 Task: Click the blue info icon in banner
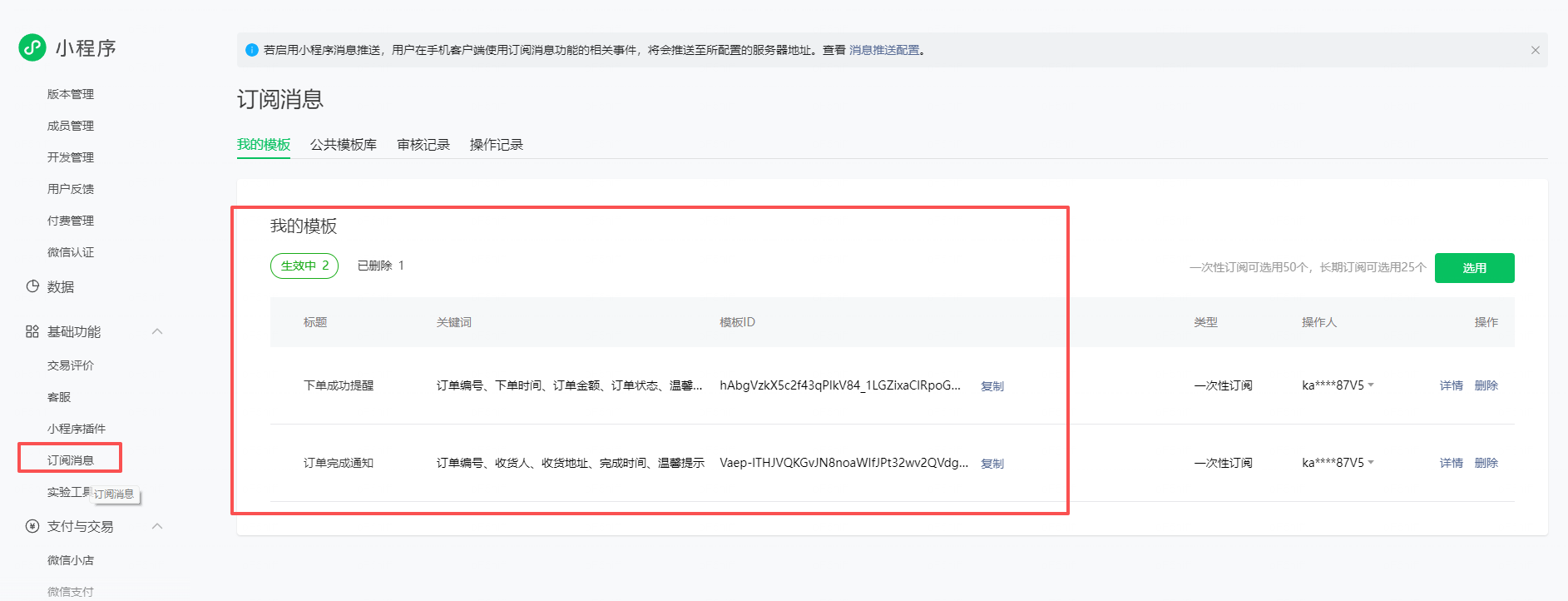click(x=252, y=50)
